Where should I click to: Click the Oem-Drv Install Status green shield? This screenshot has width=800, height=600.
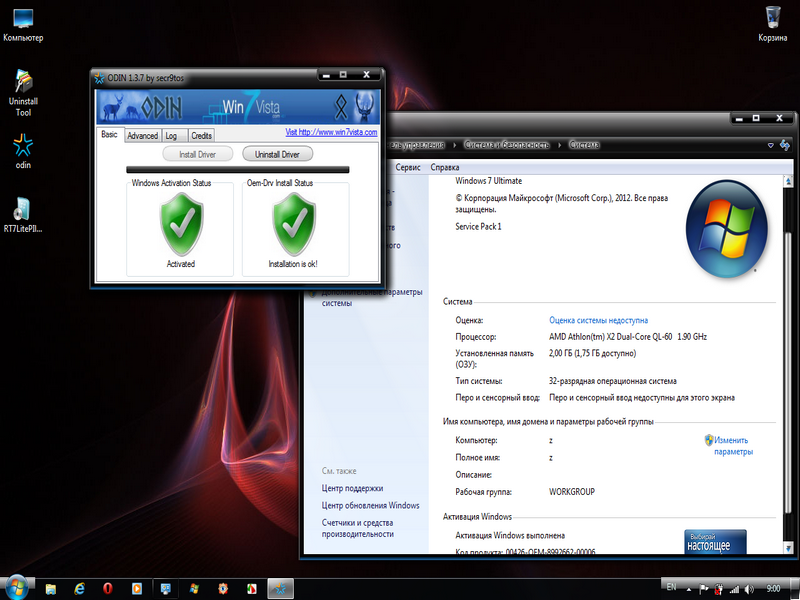tap(294, 224)
